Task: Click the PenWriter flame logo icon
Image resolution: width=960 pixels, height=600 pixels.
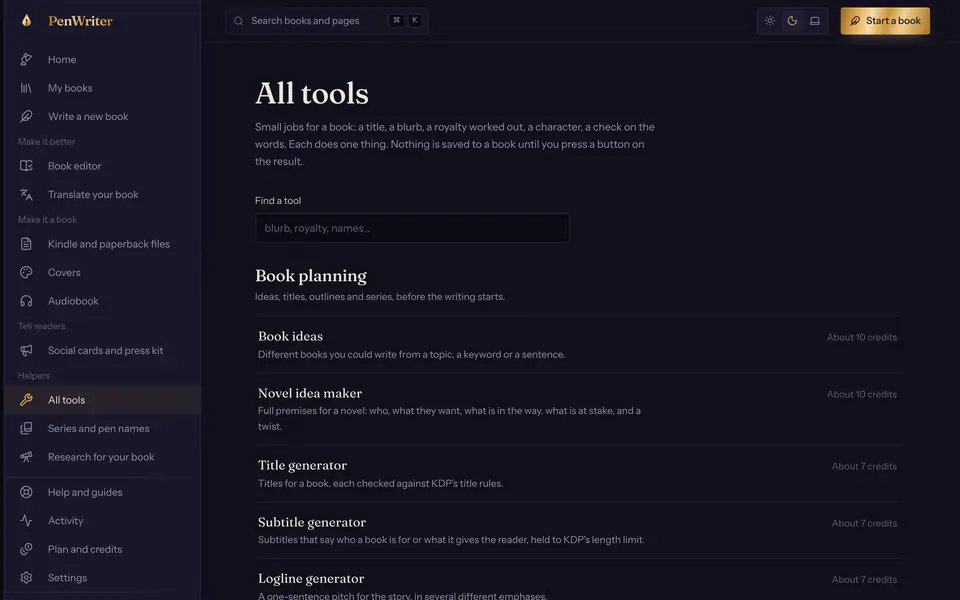Action: click(26, 21)
